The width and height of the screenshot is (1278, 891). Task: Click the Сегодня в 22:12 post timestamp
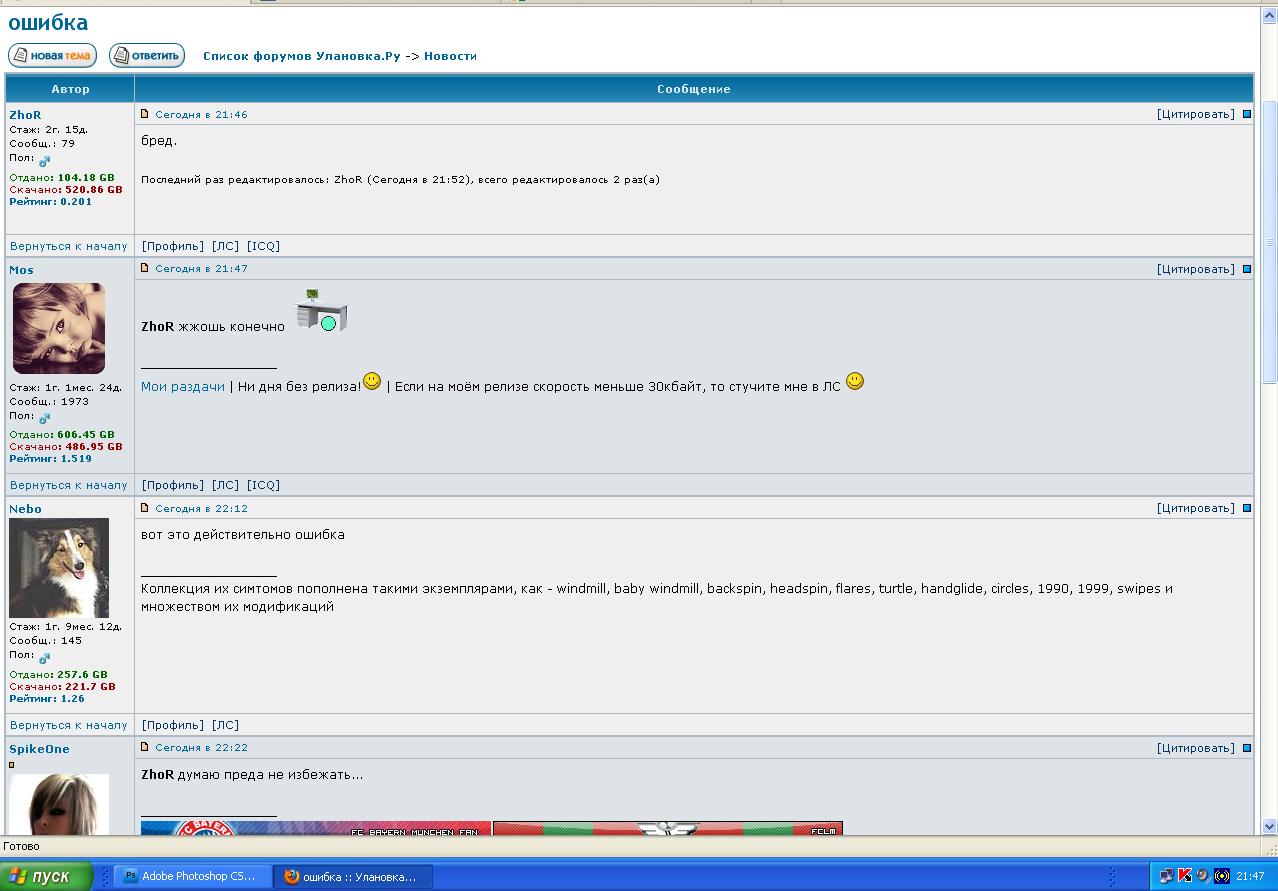(x=201, y=509)
